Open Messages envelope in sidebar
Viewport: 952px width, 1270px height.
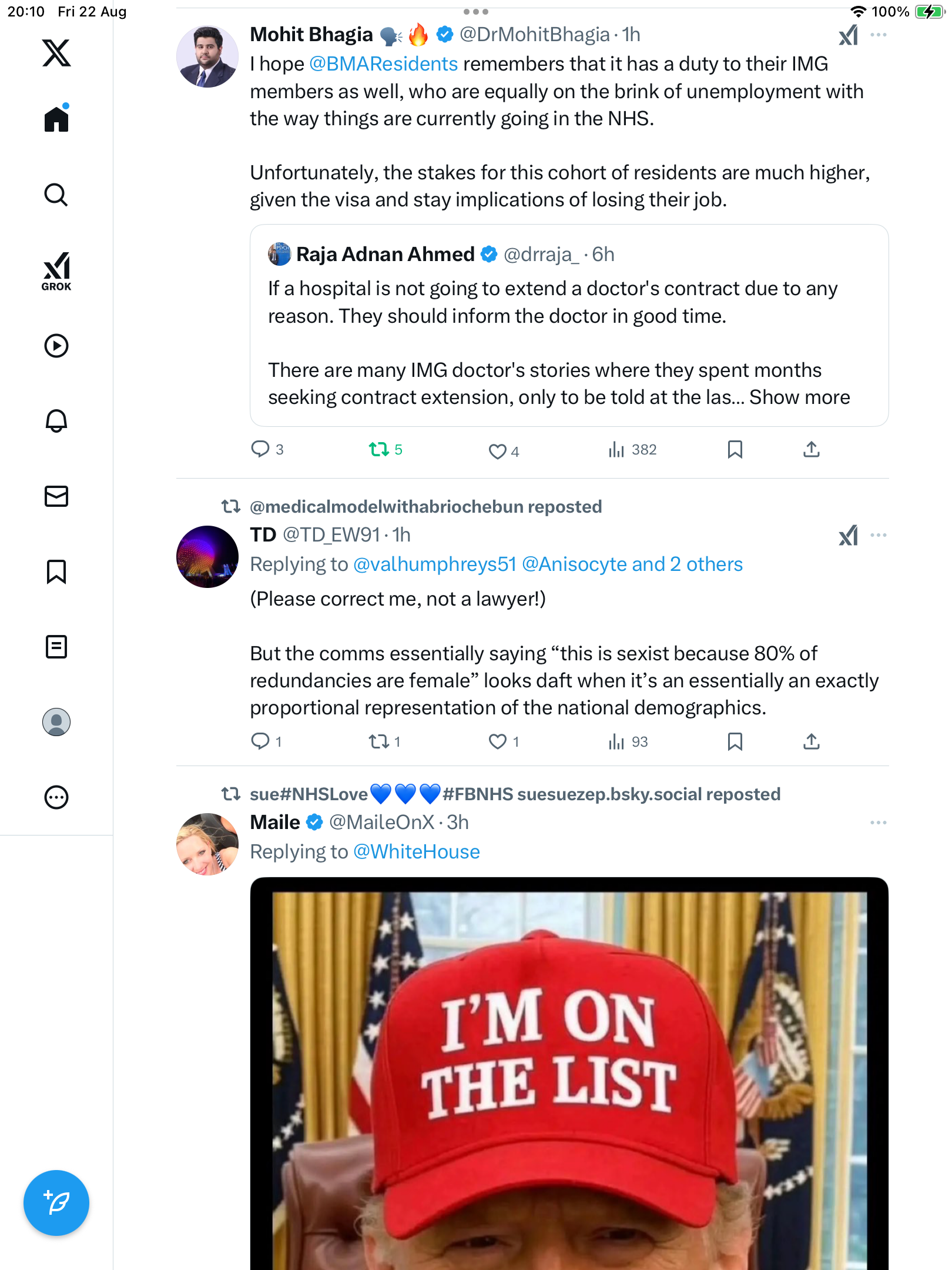click(x=56, y=496)
